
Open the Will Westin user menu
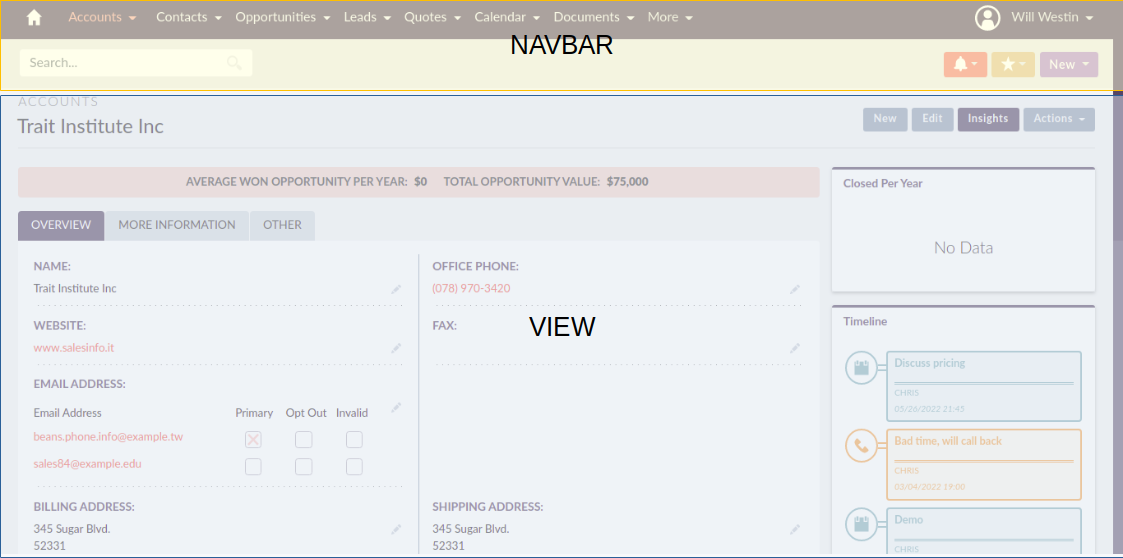point(1051,17)
